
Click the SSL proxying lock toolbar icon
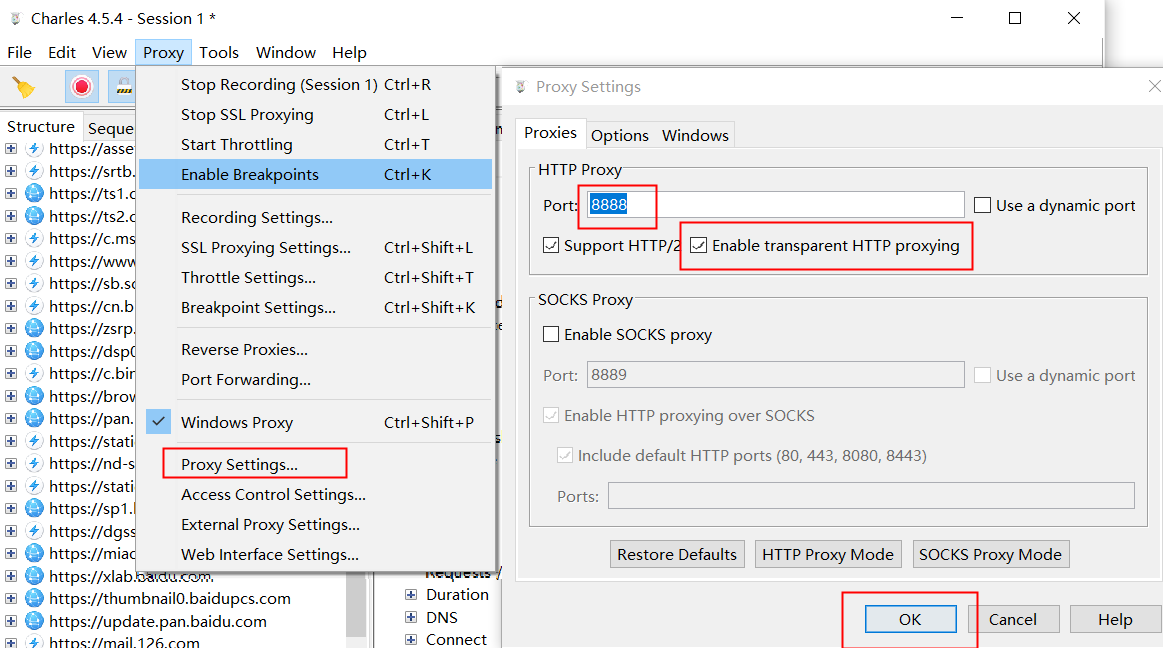point(123,87)
